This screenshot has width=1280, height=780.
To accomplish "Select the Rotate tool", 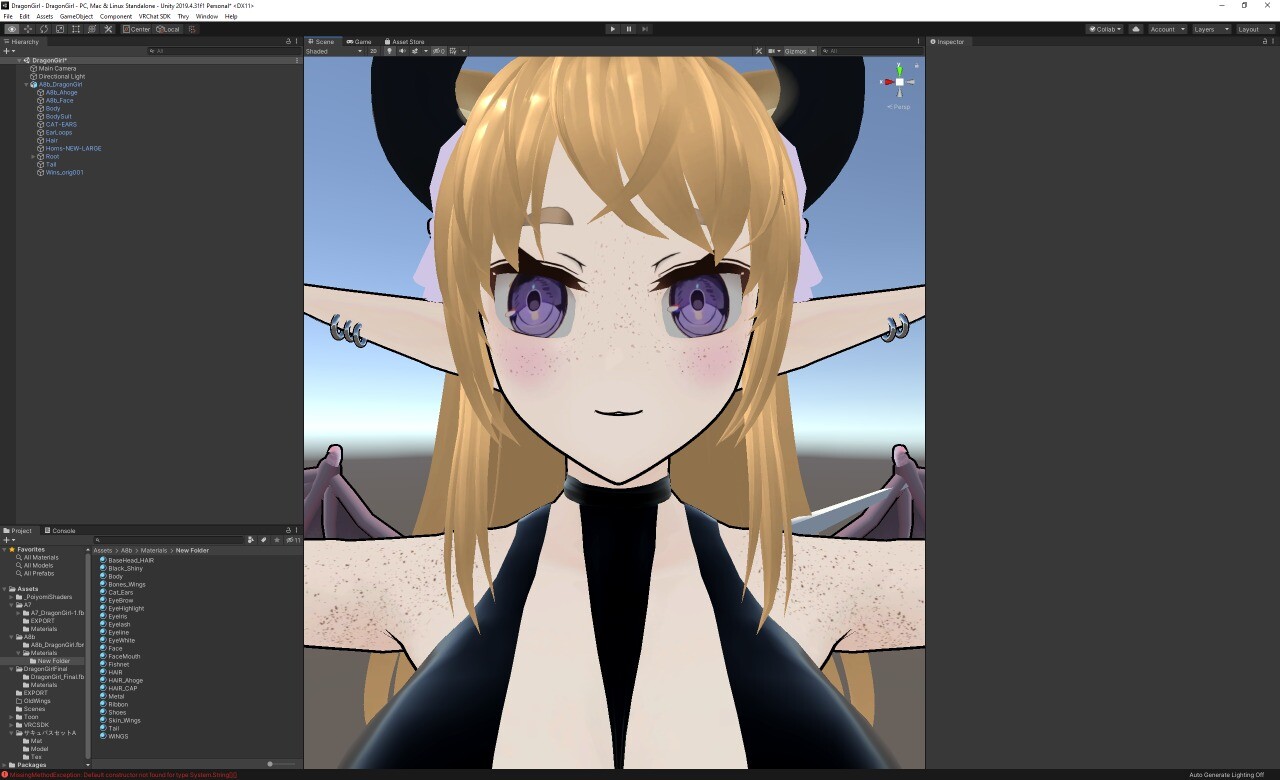I will pyautogui.click(x=43, y=29).
